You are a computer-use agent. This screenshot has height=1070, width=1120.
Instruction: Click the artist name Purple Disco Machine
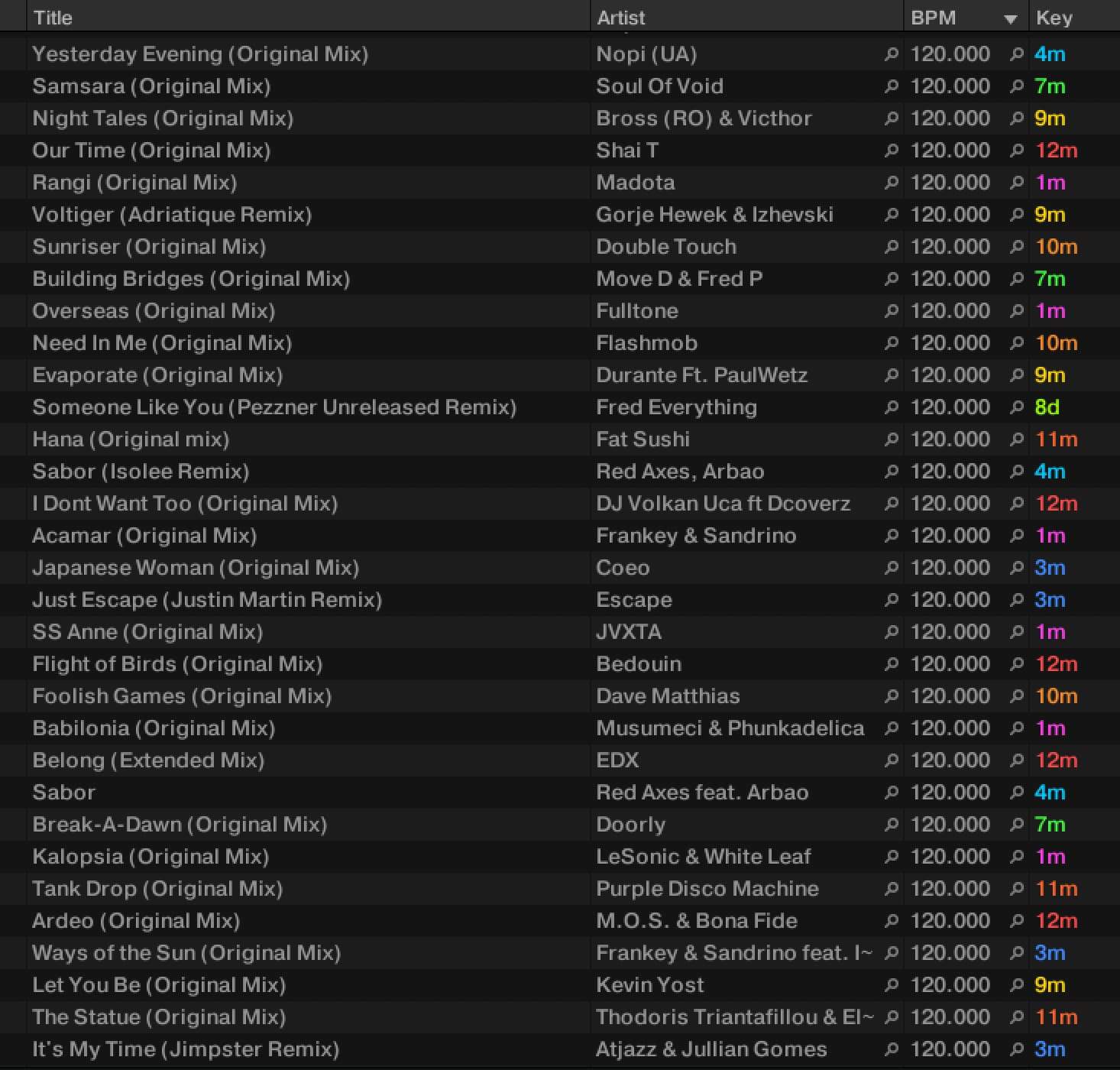tap(707, 889)
